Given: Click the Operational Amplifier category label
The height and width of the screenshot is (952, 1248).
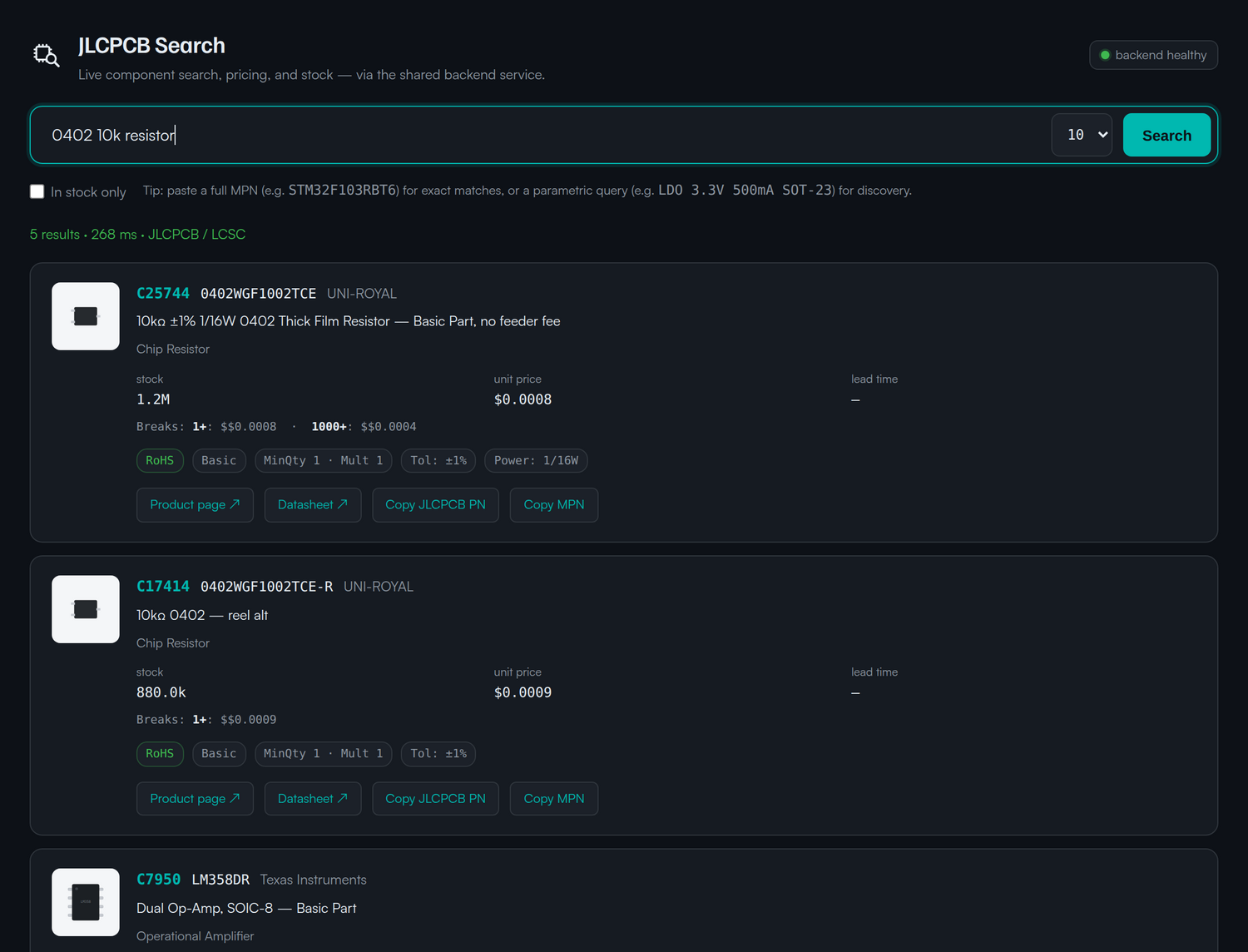Looking at the screenshot, I should [196, 936].
